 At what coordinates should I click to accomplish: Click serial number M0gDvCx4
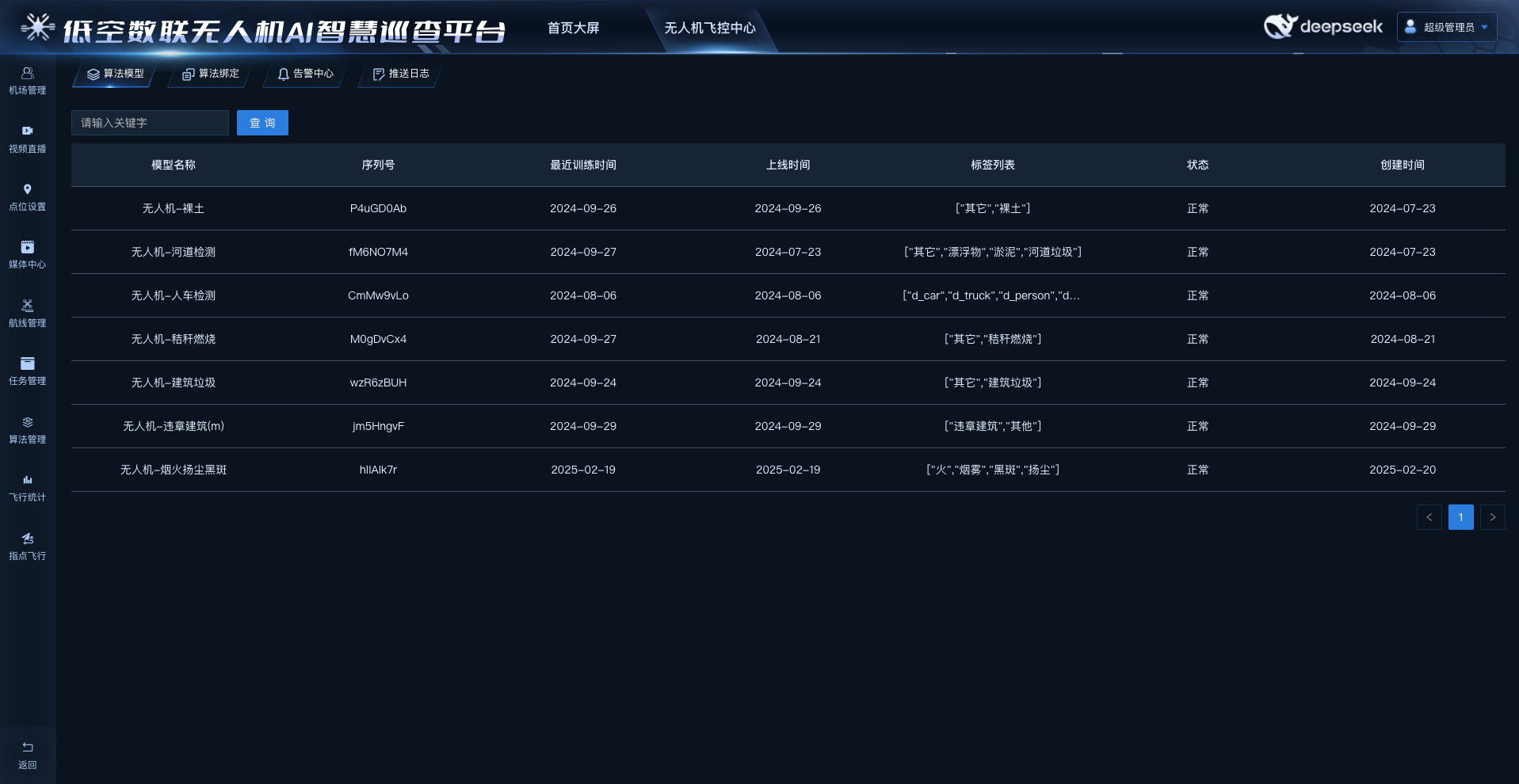pyautogui.click(x=378, y=339)
